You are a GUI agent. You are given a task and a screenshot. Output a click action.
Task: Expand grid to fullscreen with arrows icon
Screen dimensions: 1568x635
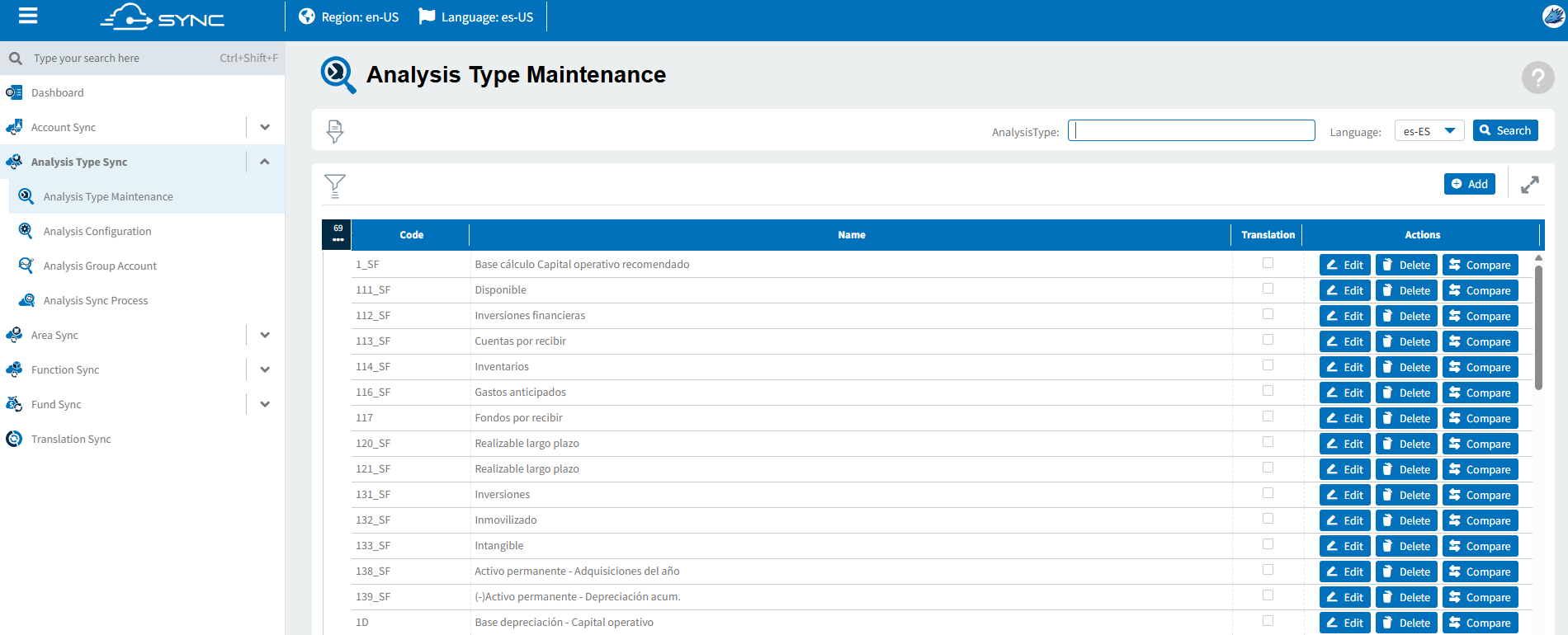point(1529,185)
